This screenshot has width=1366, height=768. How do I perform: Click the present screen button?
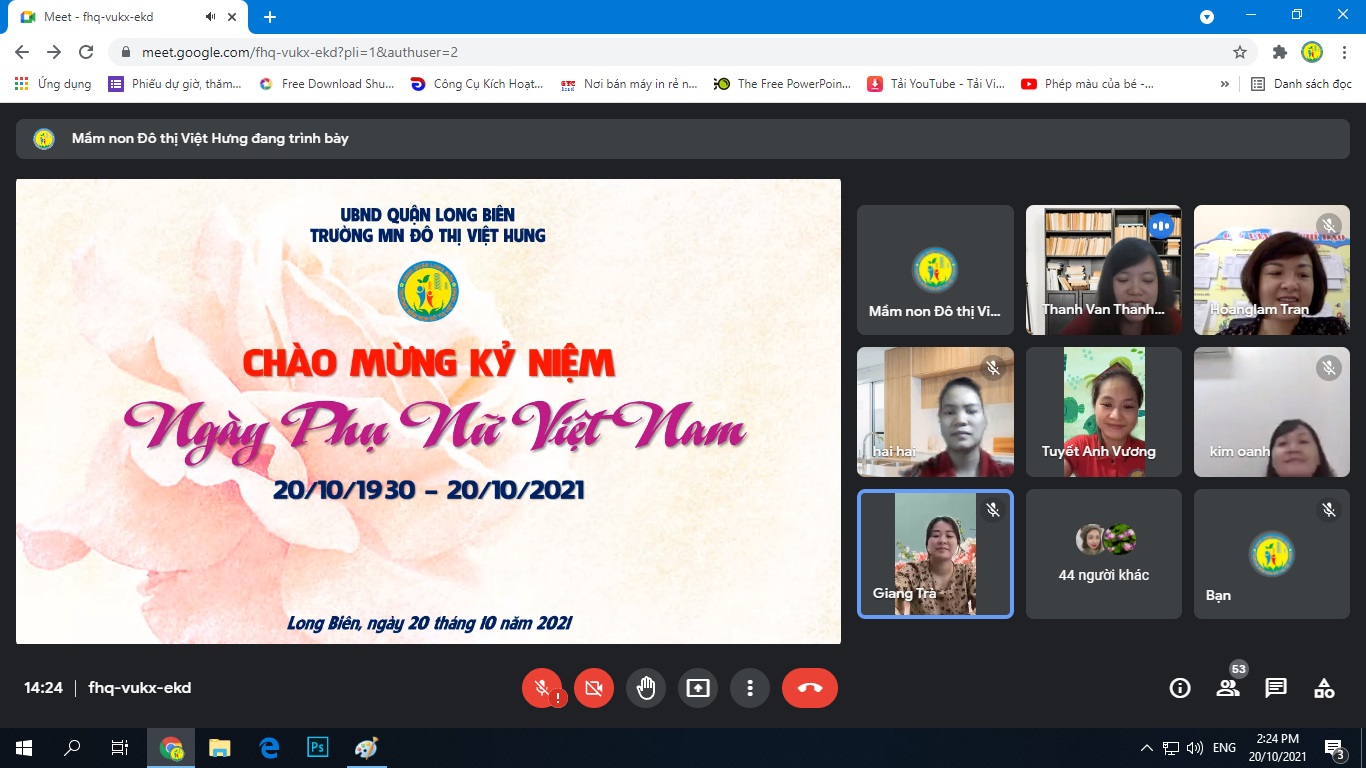(697, 688)
